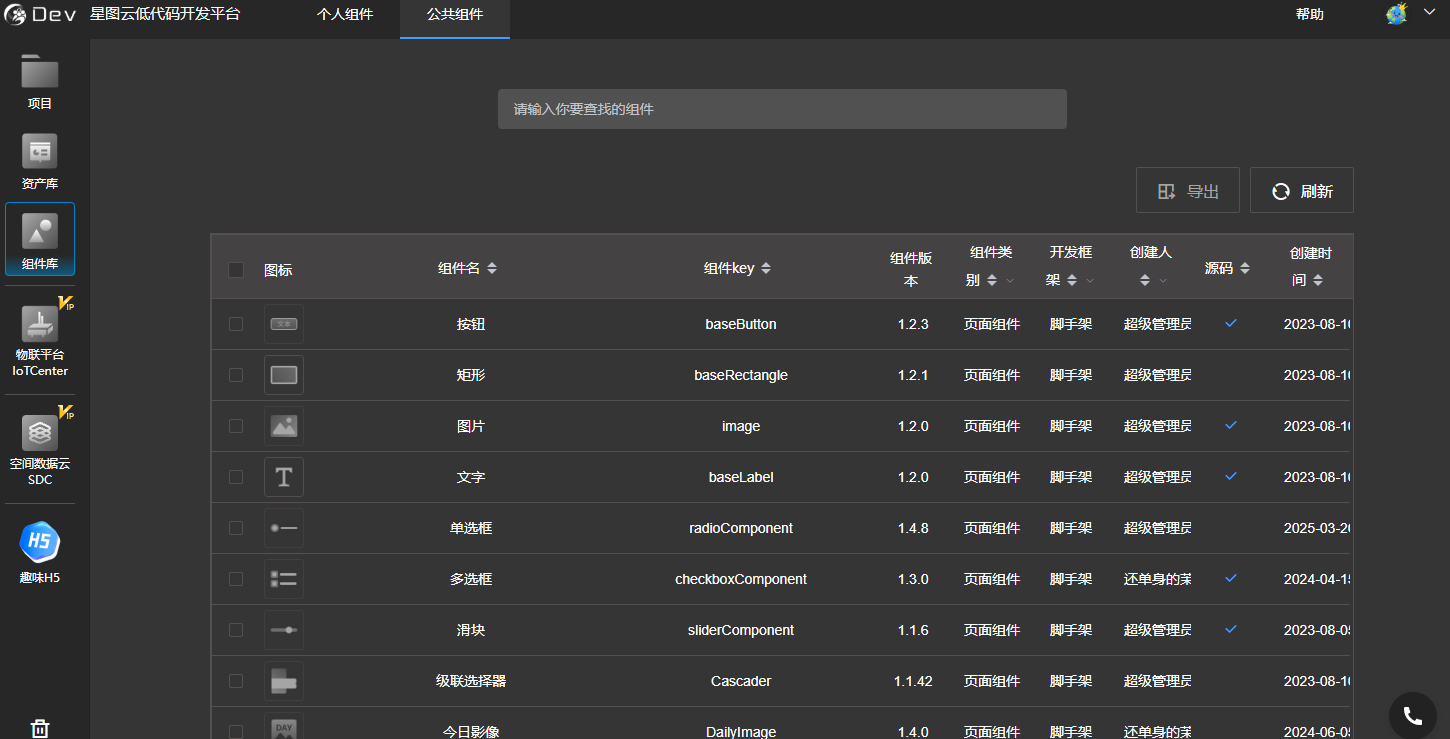Open the 项目 folder icon in sidebar
The image size is (1450, 739).
click(40, 72)
